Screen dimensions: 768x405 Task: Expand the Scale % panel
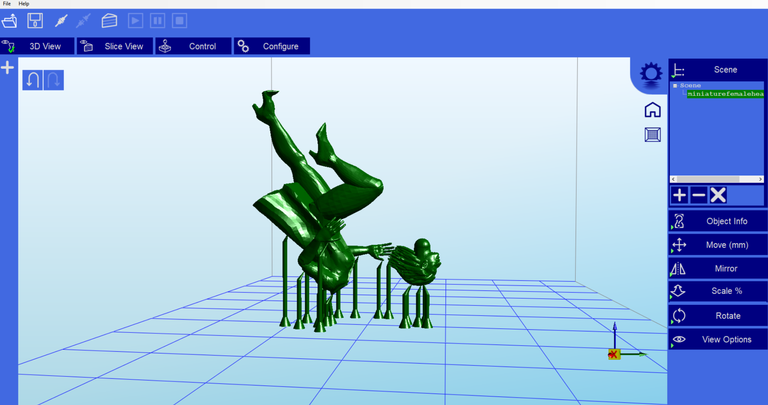click(718, 291)
